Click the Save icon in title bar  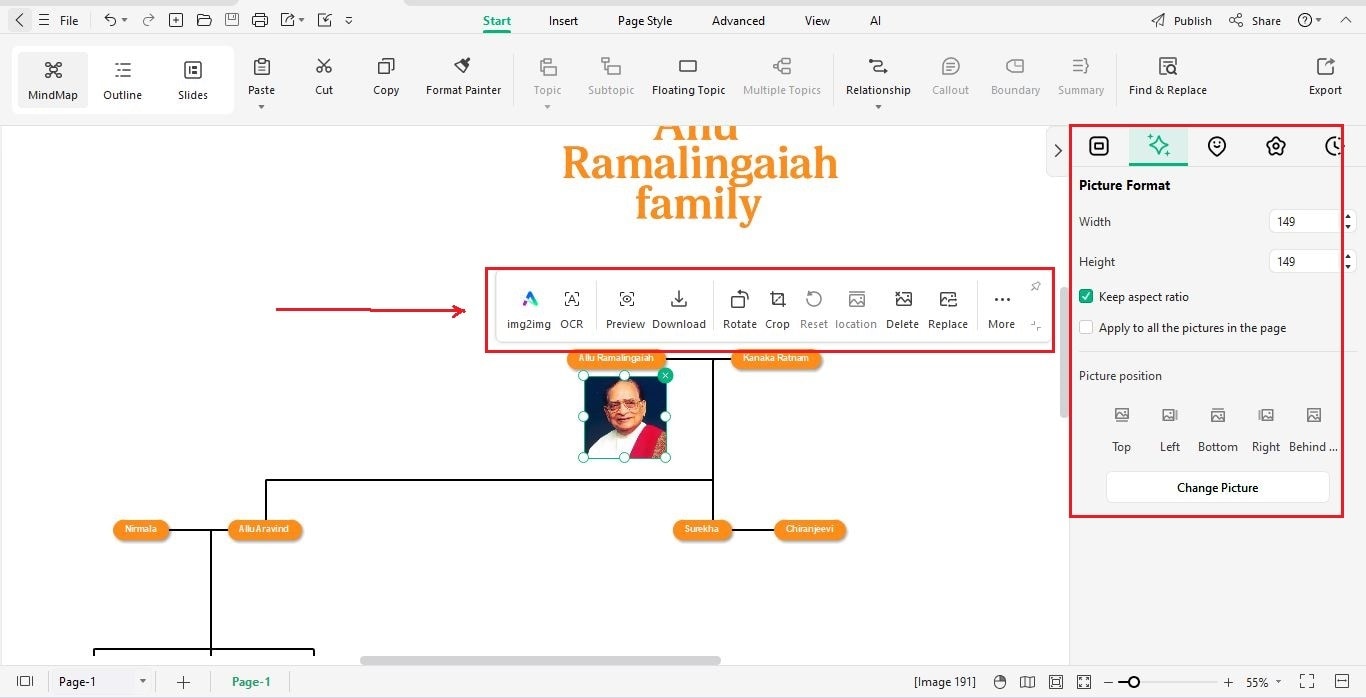click(x=231, y=20)
